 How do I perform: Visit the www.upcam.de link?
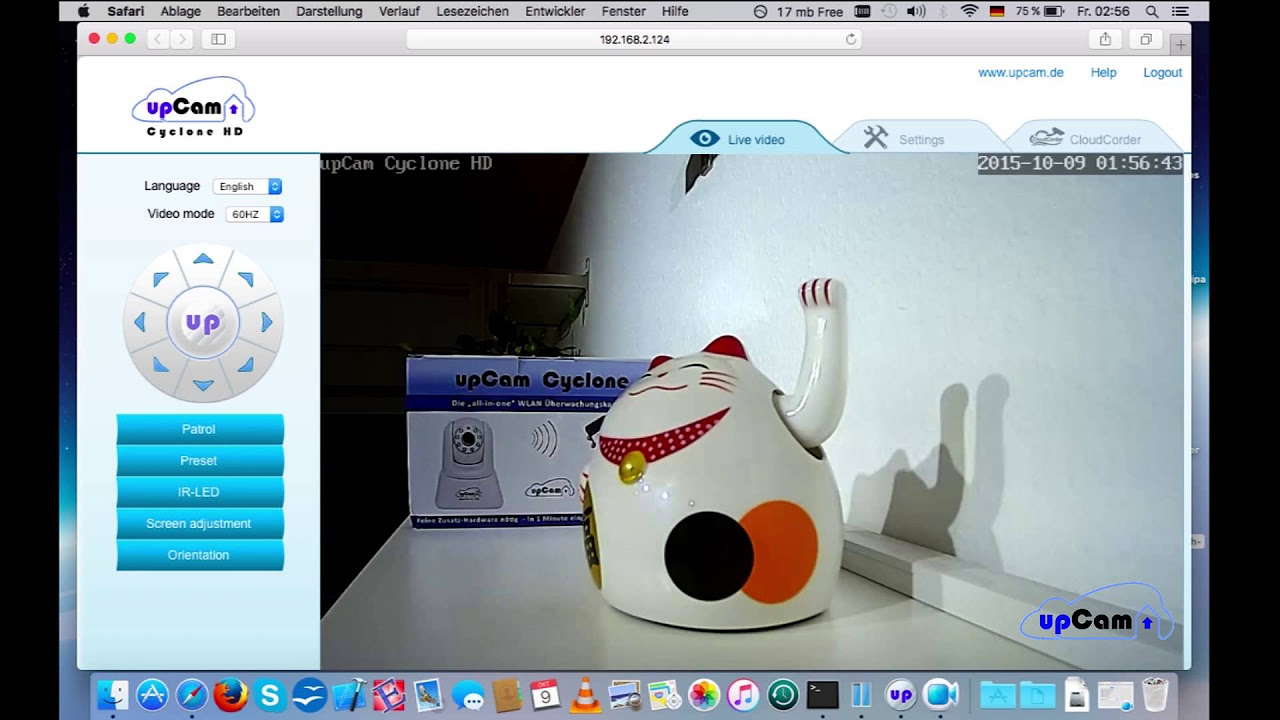[x=1020, y=73]
